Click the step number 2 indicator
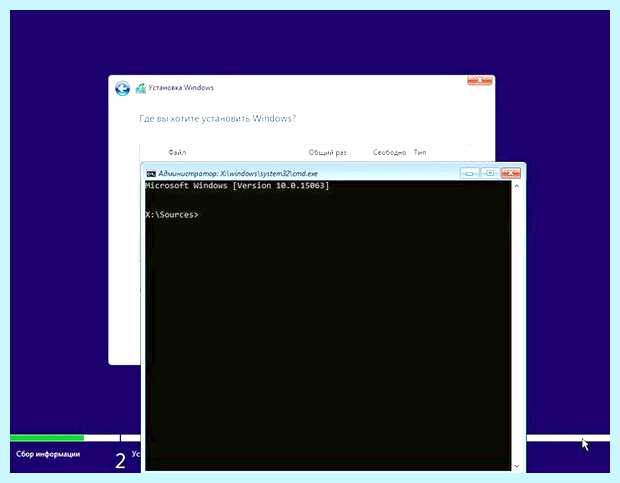The width and height of the screenshot is (620, 483). 121,461
